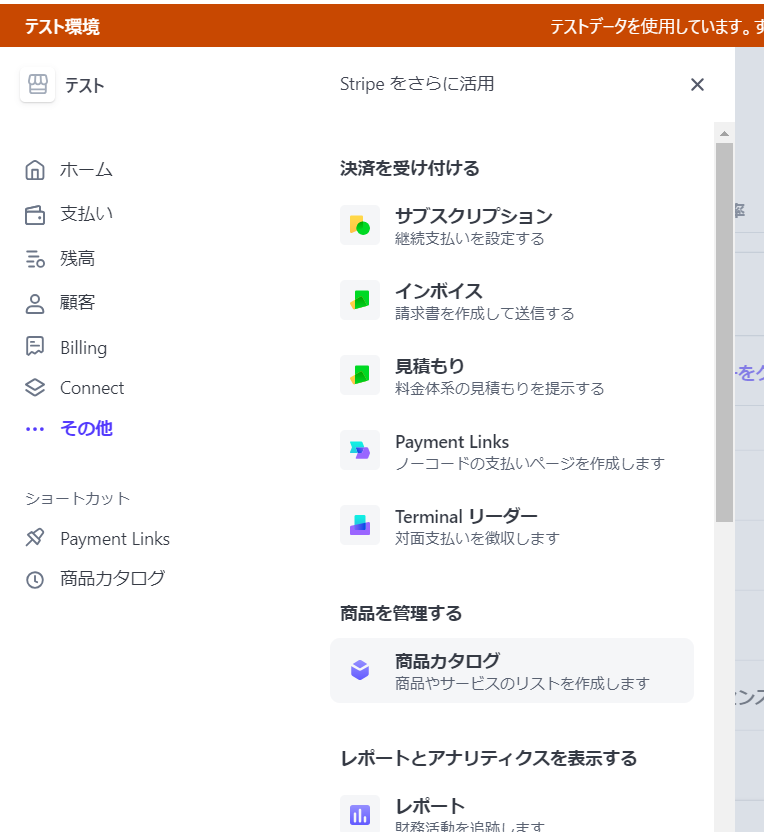Click the clock icon beside 商品カタログ shortcut
The height and width of the screenshot is (832, 764).
(x=35, y=580)
